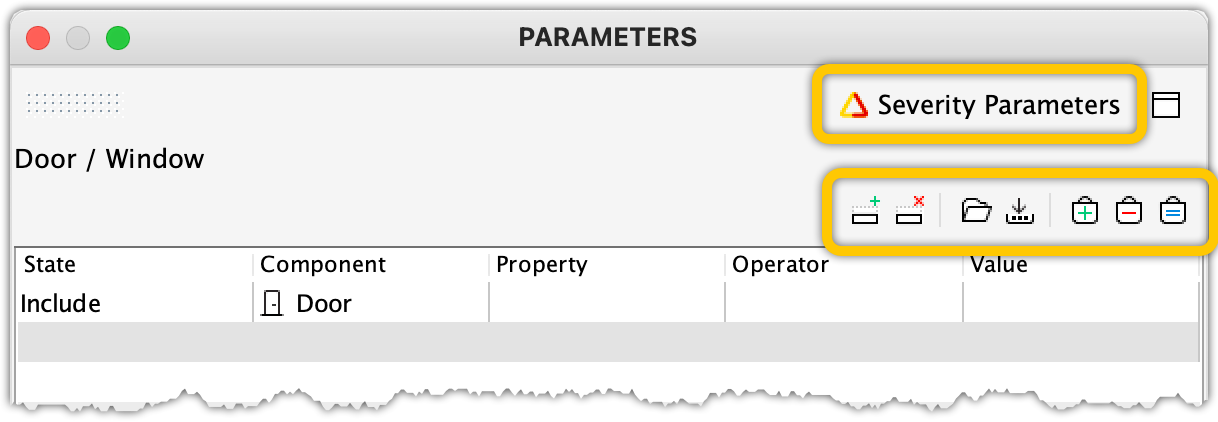Click the blue equals basket icon

[1173, 211]
